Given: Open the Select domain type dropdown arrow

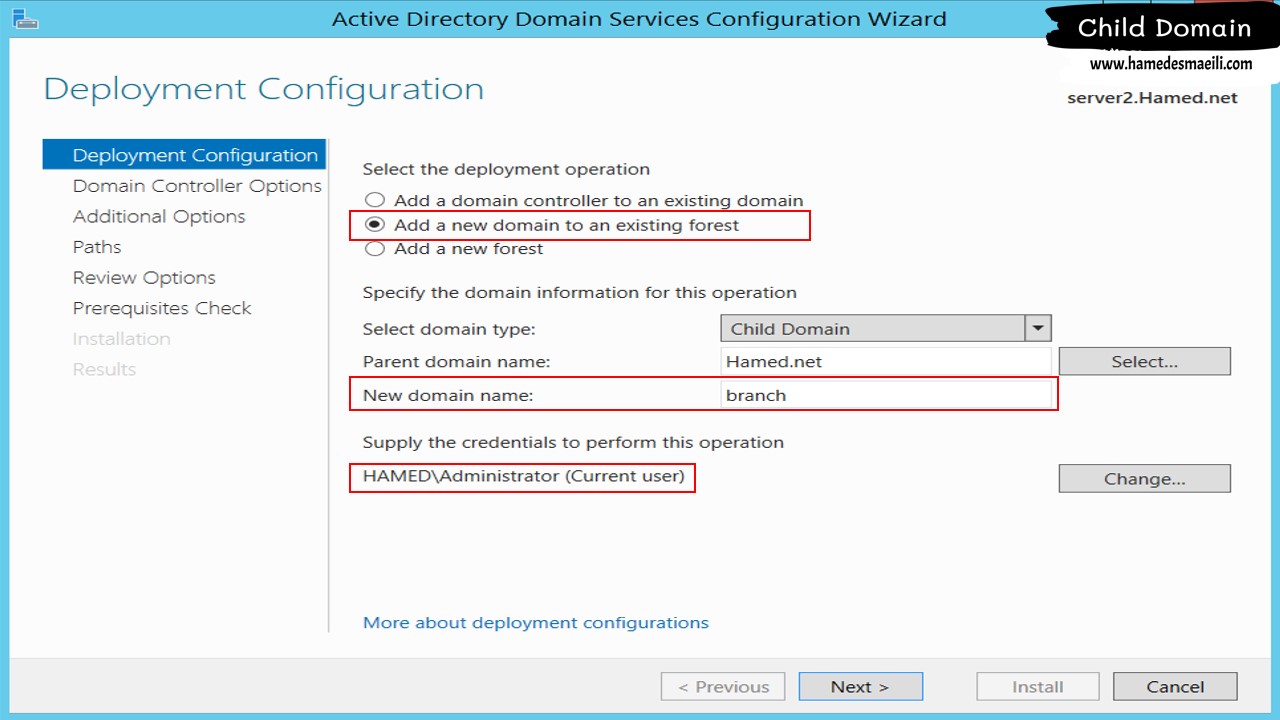Looking at the screenshot, I should tap(1037, 328).
